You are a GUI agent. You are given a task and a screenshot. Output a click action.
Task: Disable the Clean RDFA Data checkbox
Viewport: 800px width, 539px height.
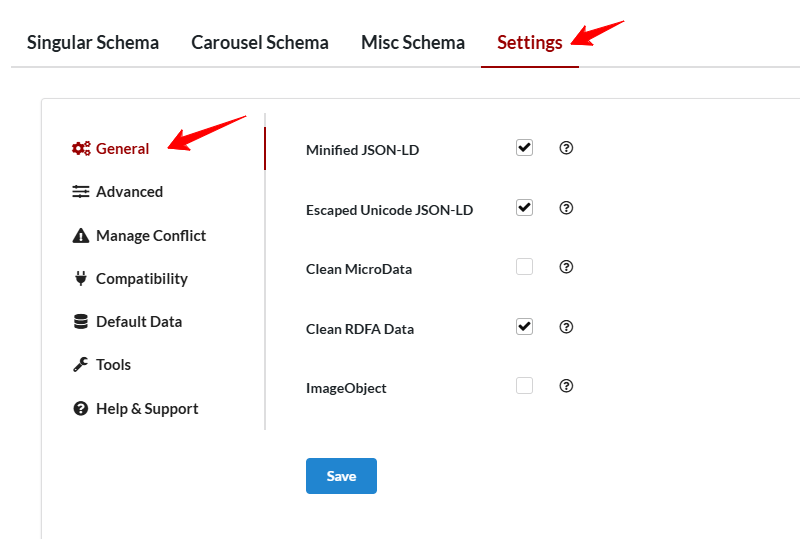pos(524,327)
